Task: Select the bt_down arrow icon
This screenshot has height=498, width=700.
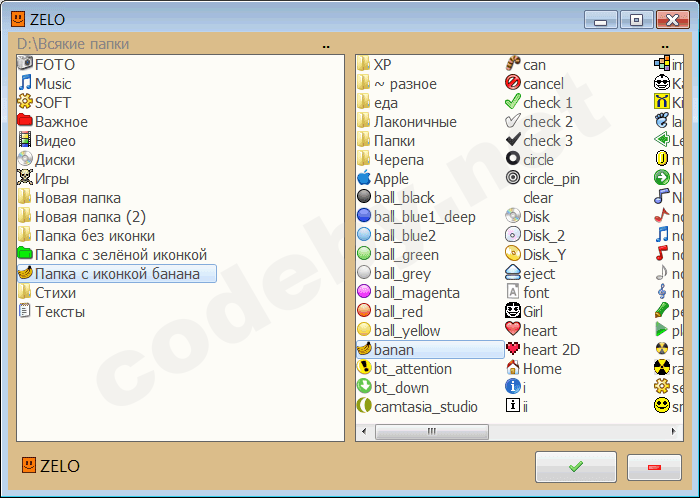Action: 364,387
